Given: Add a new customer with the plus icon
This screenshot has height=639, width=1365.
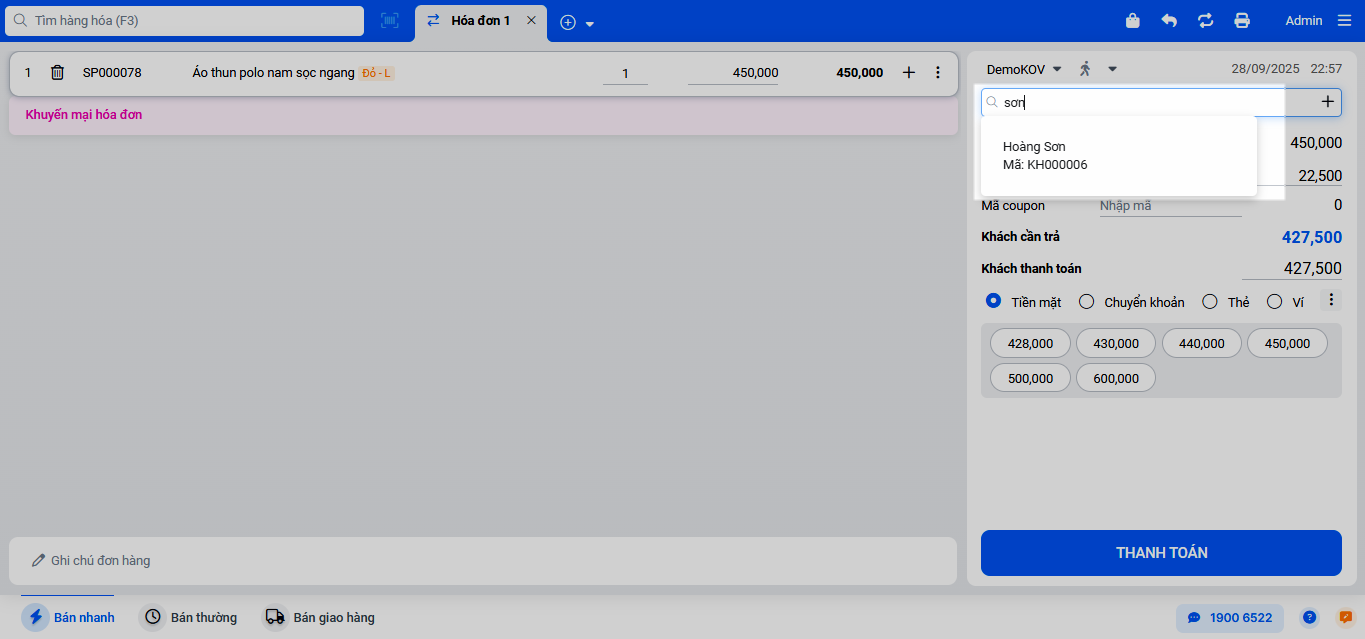Looking at the screenshot, I should tap(1328, 101).
